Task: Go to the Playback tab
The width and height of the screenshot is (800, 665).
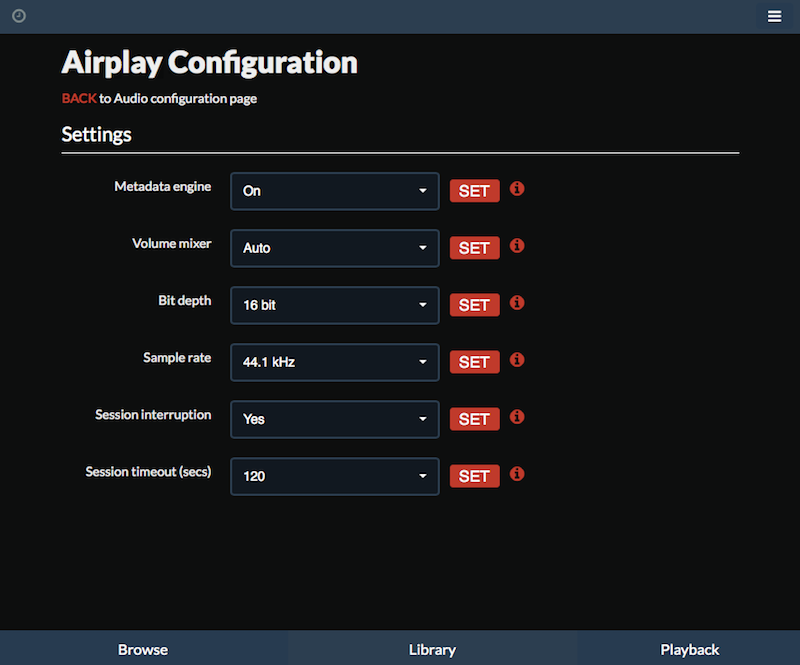Action: coord(689,649)
